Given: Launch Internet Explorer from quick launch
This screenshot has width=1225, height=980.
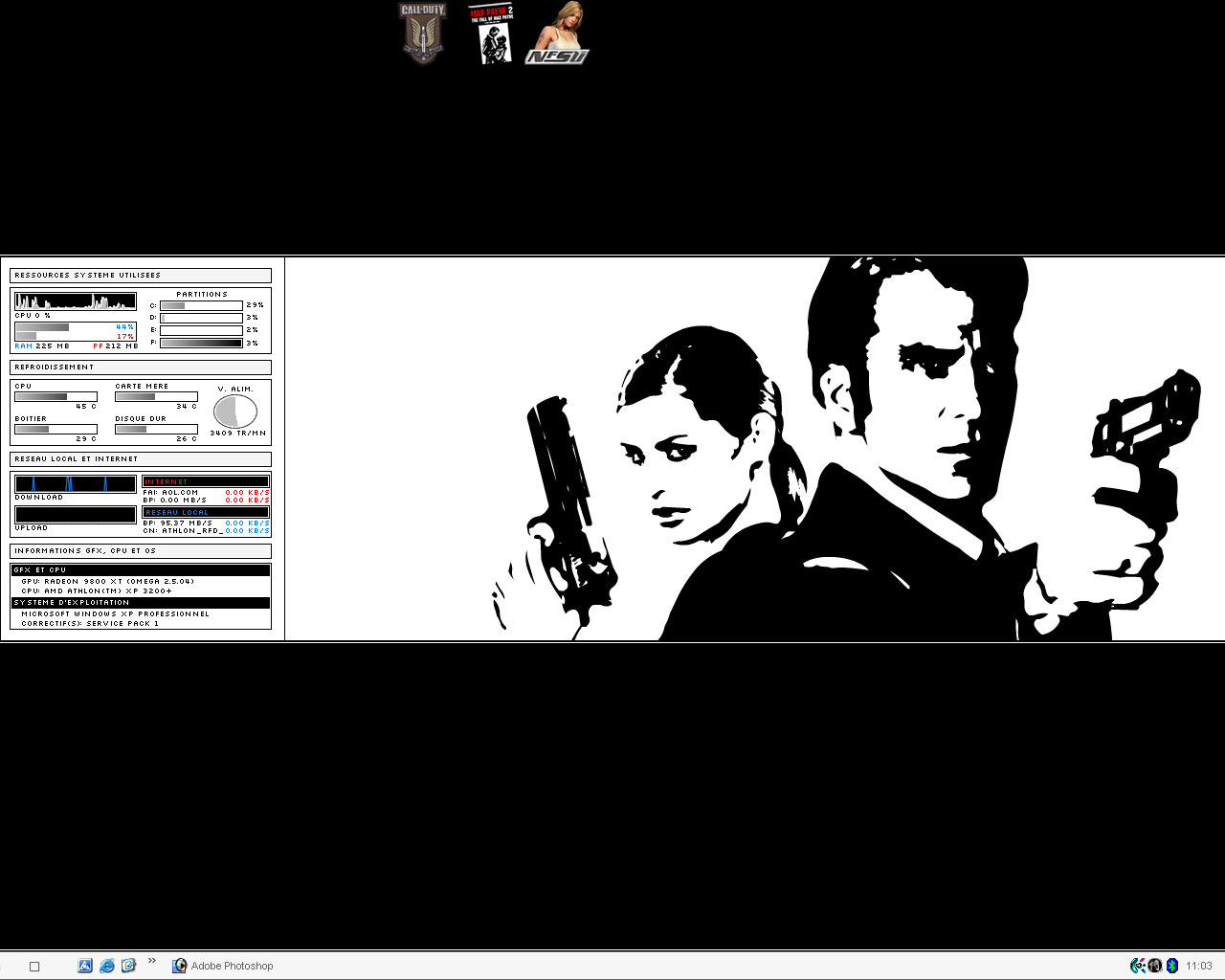Looking at the screenshot, I should click(x=107, y=966).
